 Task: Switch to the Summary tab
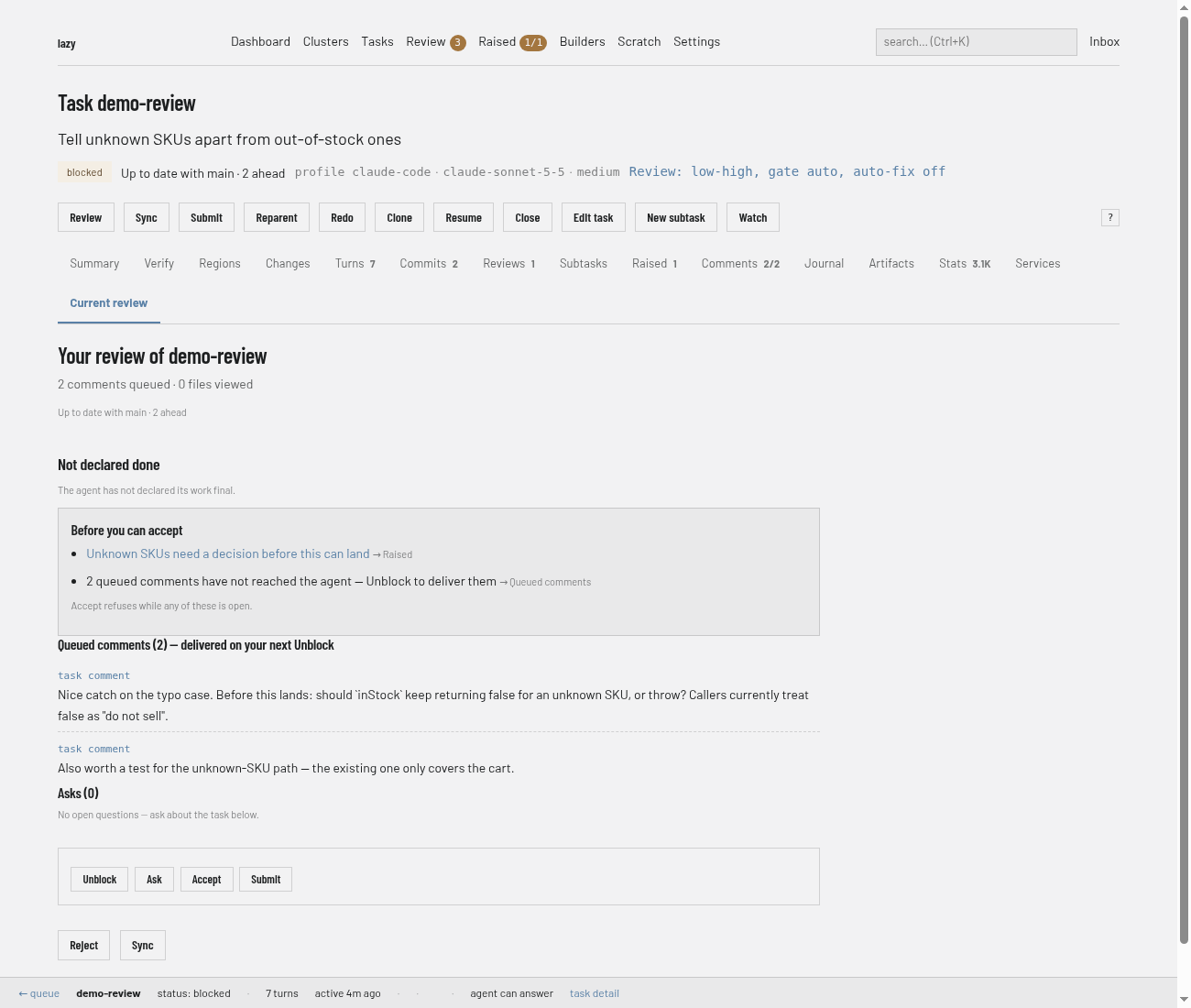coord(94,264)
